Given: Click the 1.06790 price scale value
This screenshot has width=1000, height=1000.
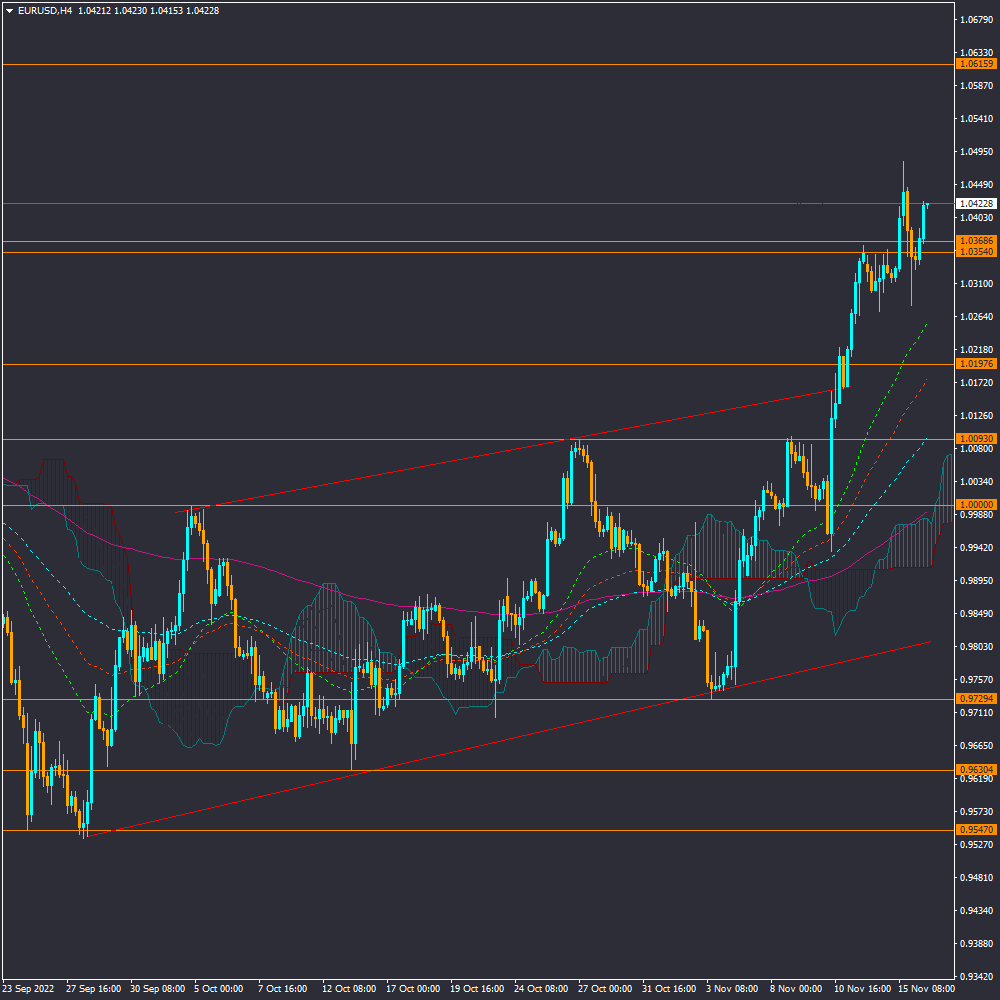Looking at the screenshot, I should point(976,20).
